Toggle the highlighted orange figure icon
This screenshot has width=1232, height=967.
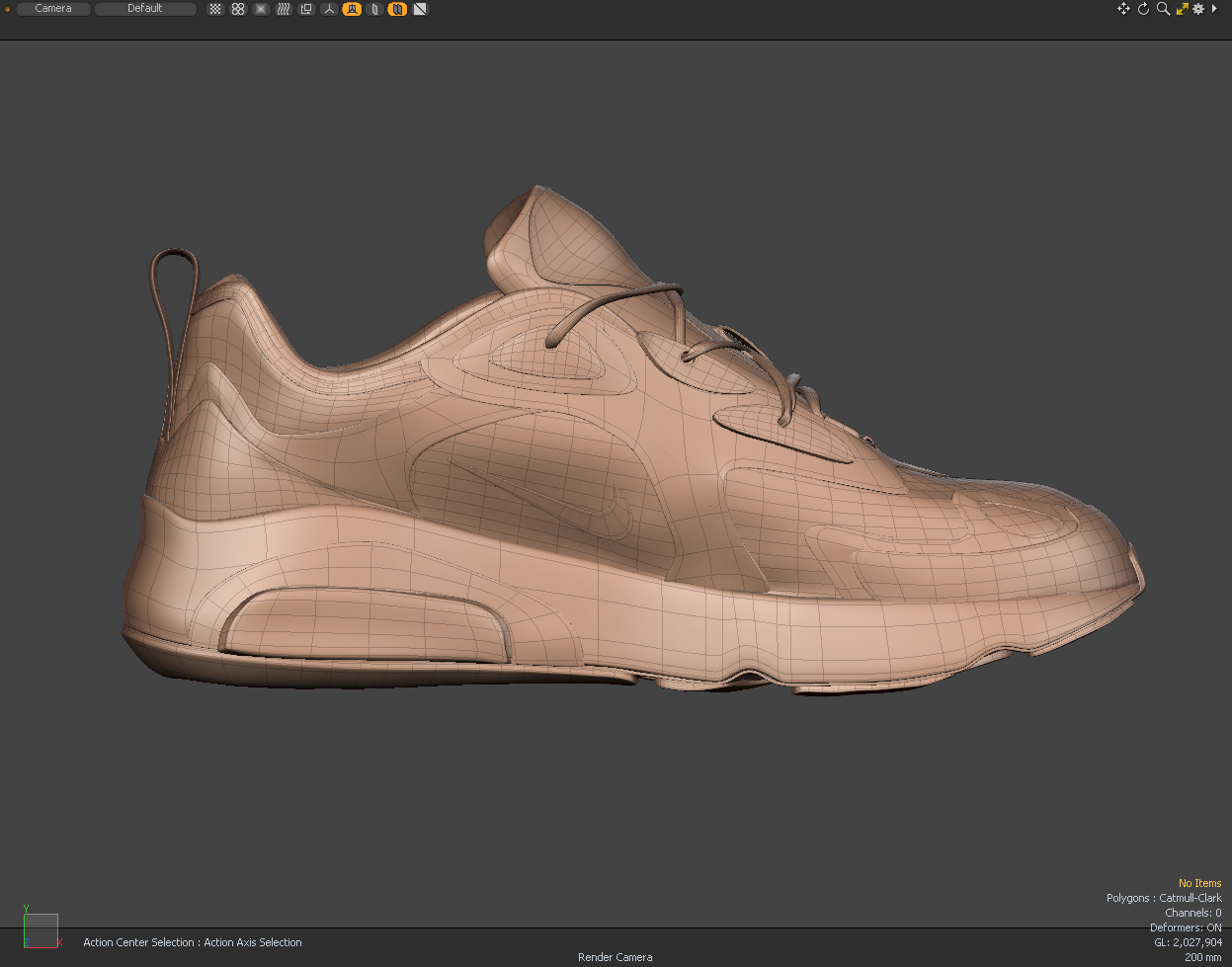[352, 9]
